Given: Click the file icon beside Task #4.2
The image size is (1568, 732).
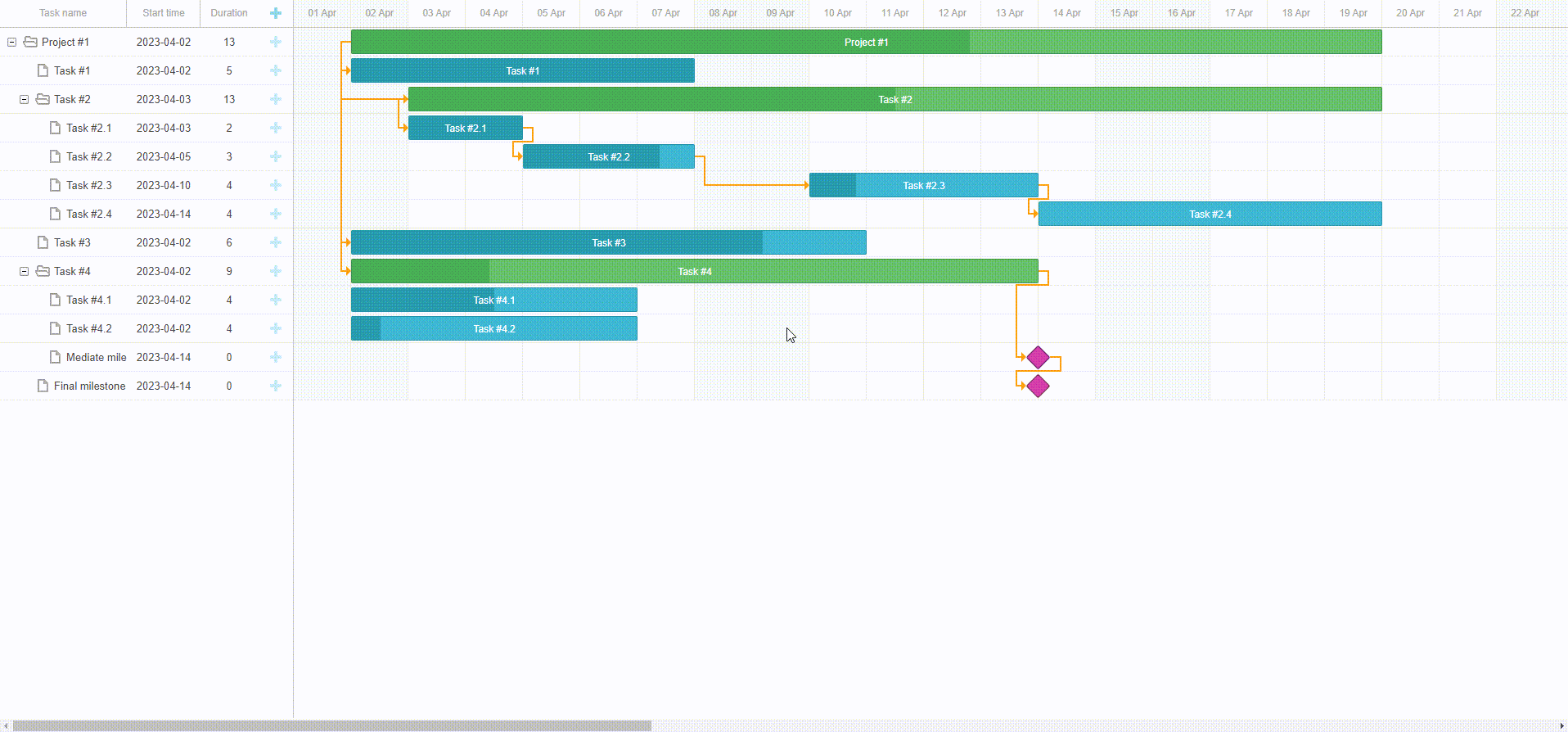Looking at the screenshot, I should tap(55, 328).
